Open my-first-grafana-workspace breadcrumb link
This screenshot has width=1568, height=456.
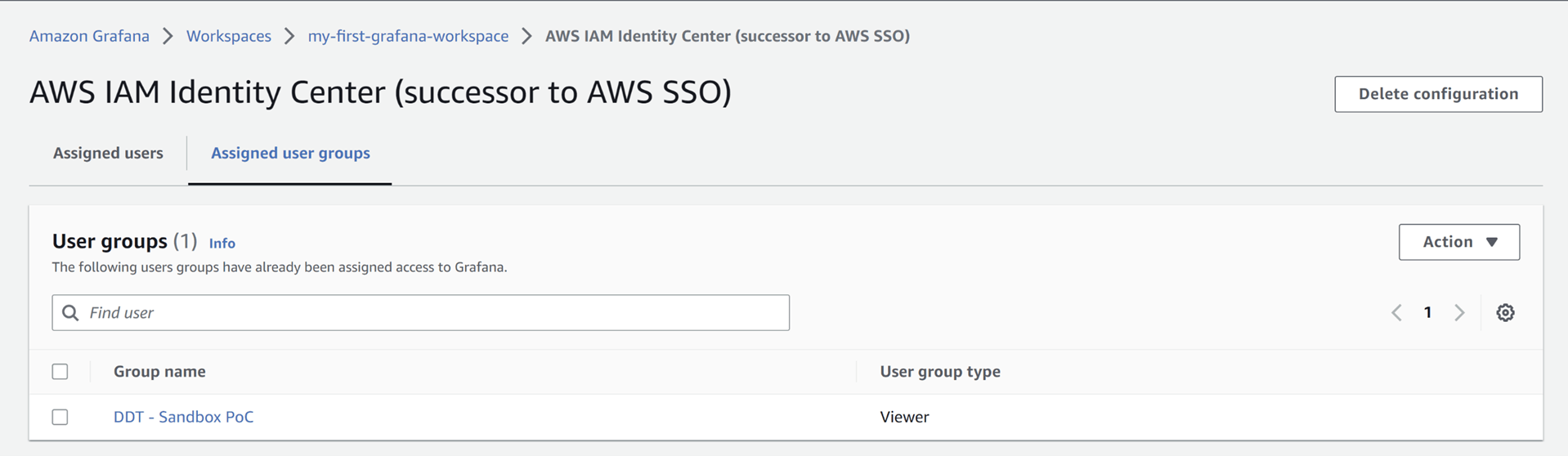pos(408,36)
